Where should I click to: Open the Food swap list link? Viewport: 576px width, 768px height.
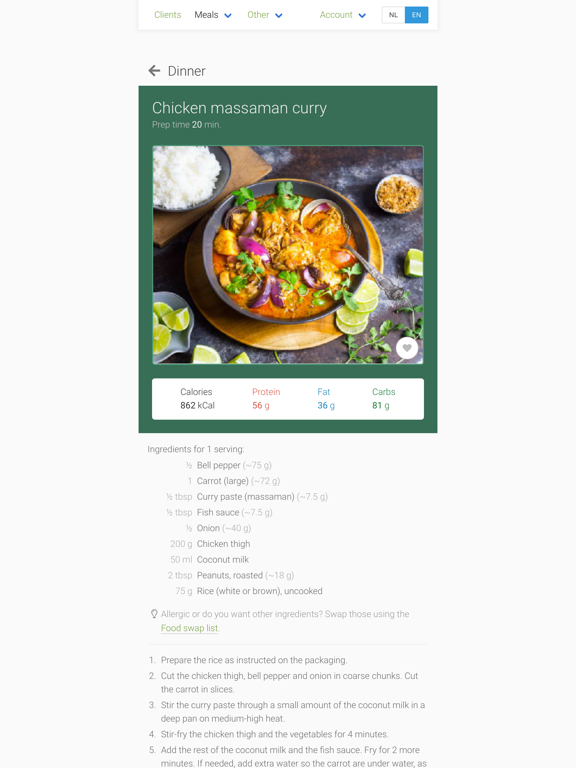click(190, 628)
